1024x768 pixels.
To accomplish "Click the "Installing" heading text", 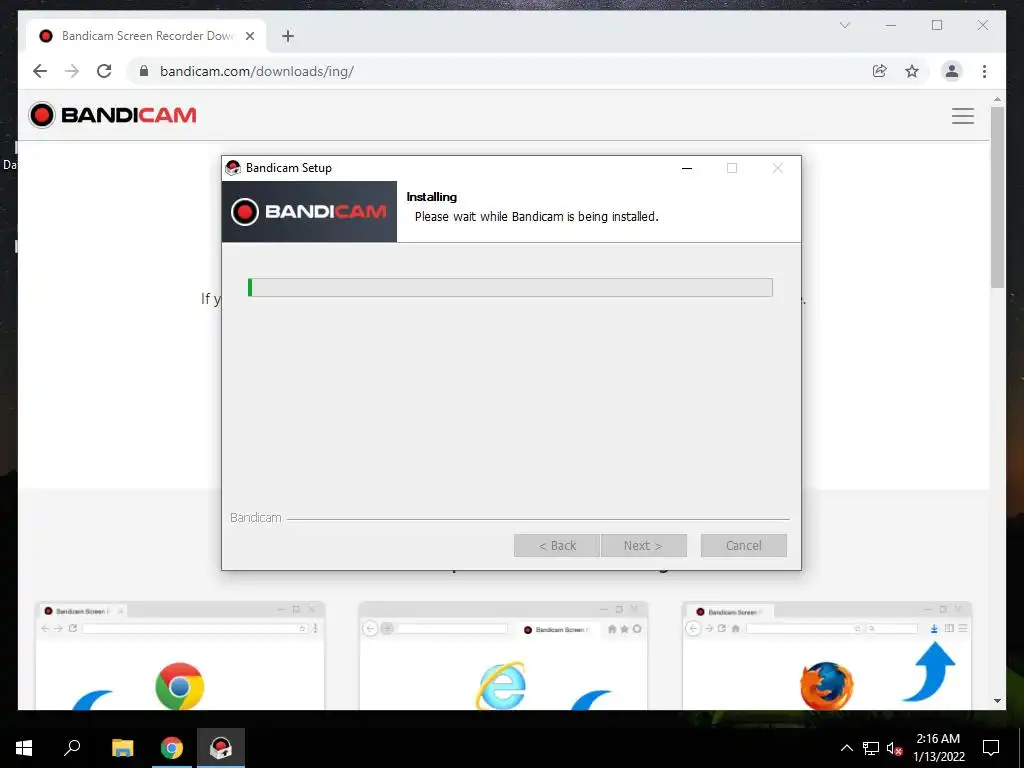I will 432,197.
